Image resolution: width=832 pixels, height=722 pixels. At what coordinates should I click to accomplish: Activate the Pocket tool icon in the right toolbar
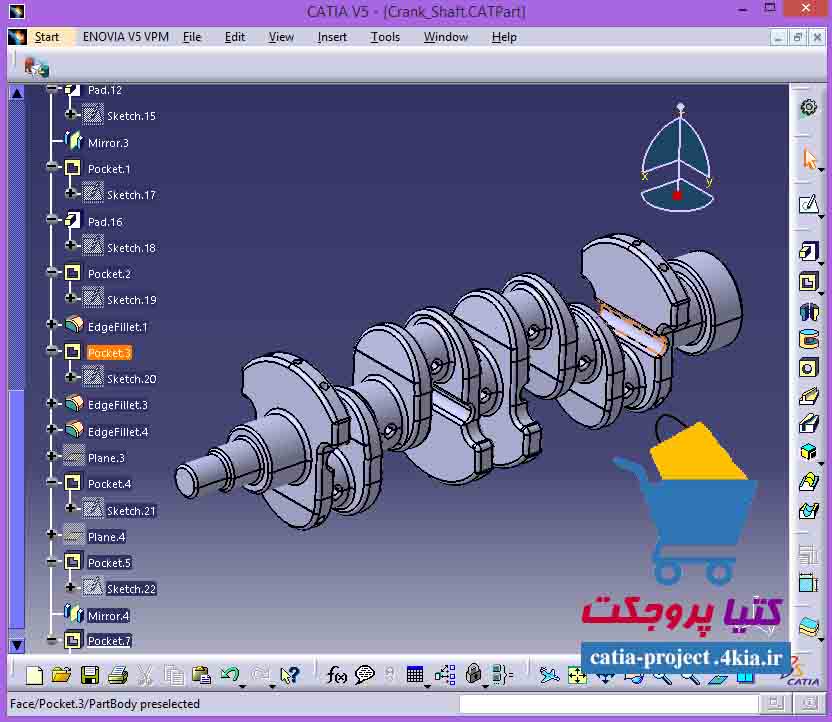pos(809,282)
